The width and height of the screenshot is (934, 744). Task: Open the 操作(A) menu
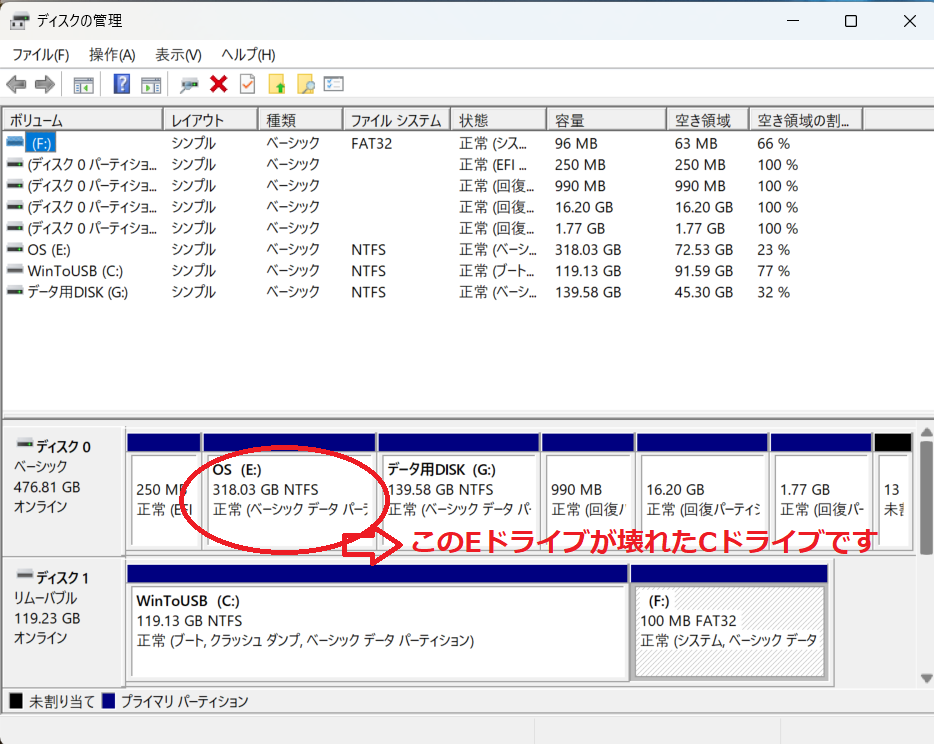tap(112, 55)
